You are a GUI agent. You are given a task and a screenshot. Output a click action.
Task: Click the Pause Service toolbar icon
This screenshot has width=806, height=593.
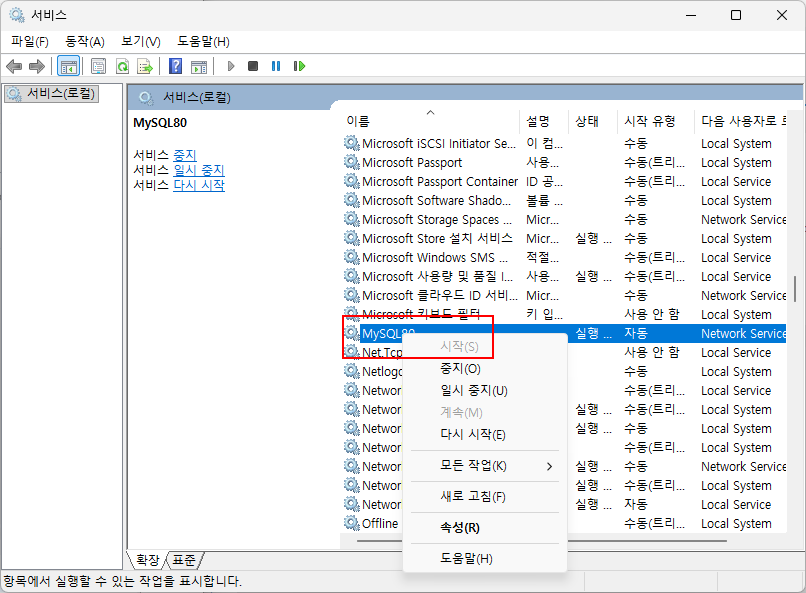coord(276,66)
